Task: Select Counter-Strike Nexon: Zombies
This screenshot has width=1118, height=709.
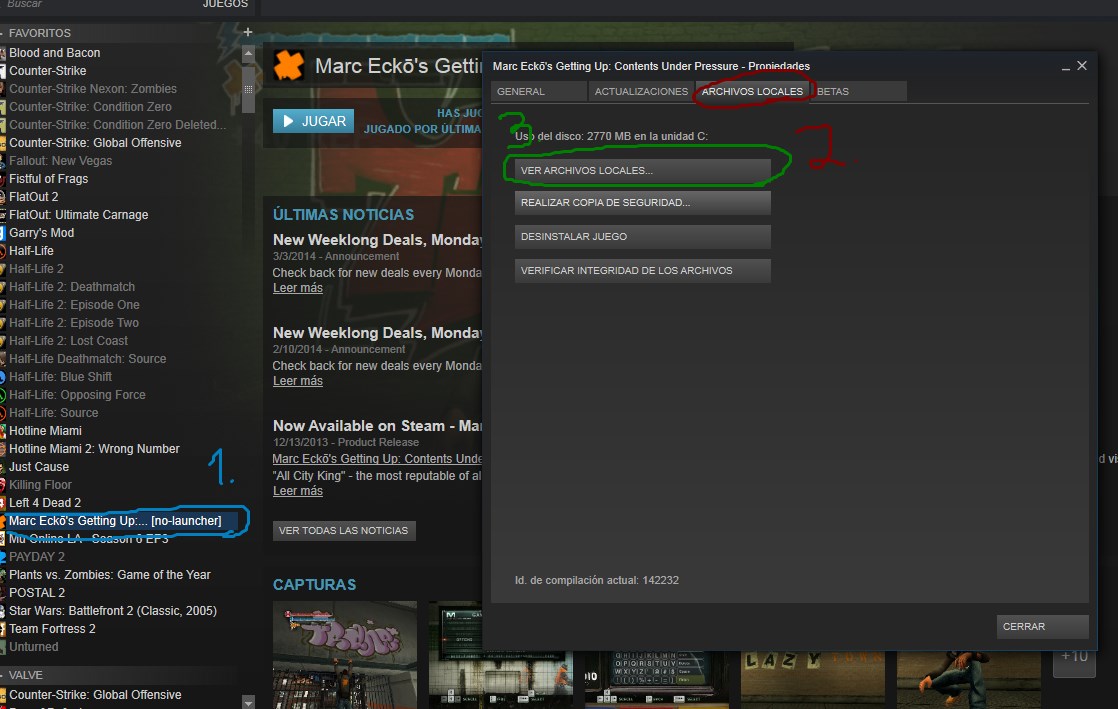Action: [x=93, y=88]
